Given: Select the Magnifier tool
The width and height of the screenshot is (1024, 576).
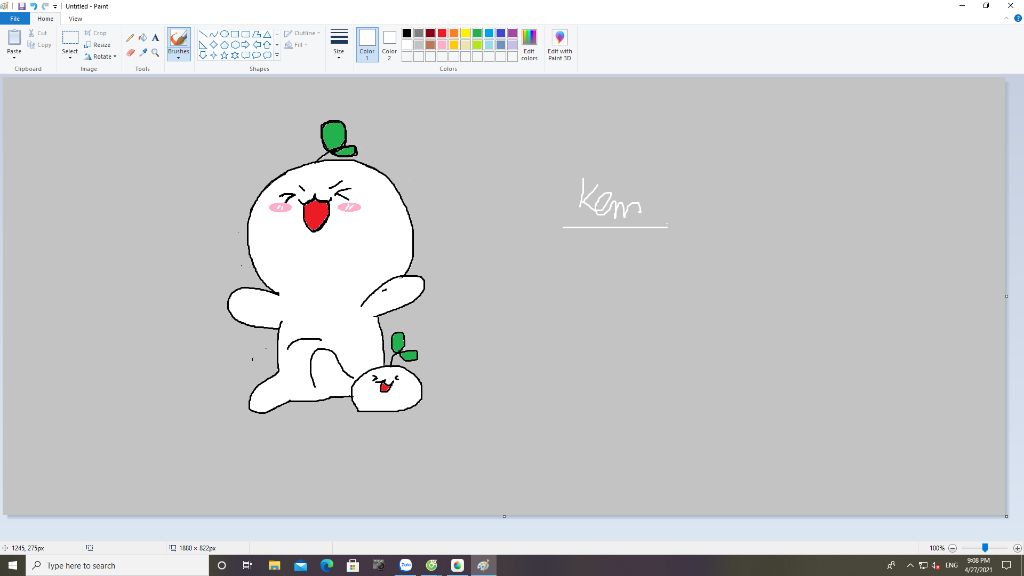Looking at the screenshot, I should [155, 52].
